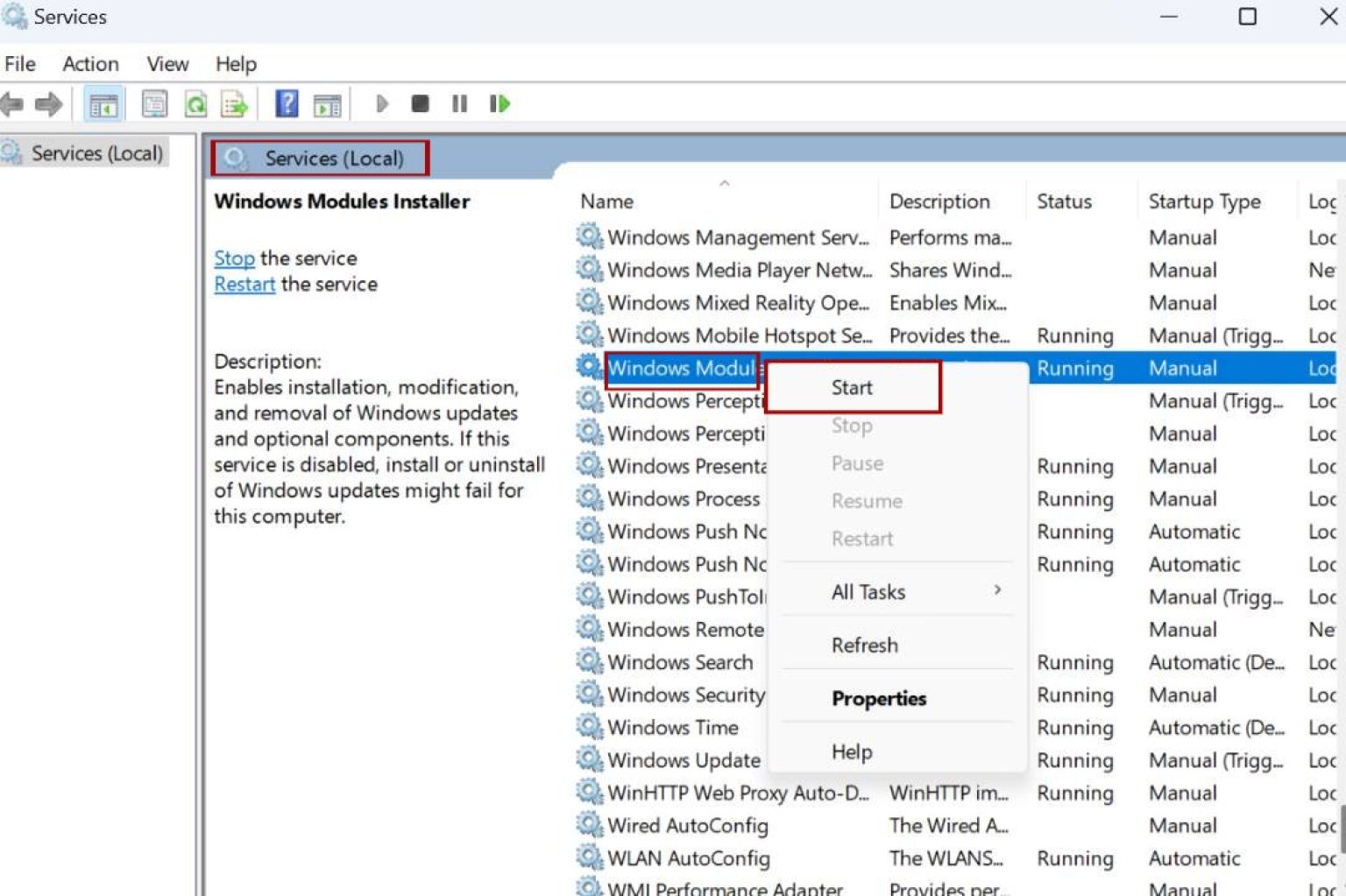Click the Restart Service toolbar icon
This screenshot has height=896, width=1346.
tap(499, 103)
